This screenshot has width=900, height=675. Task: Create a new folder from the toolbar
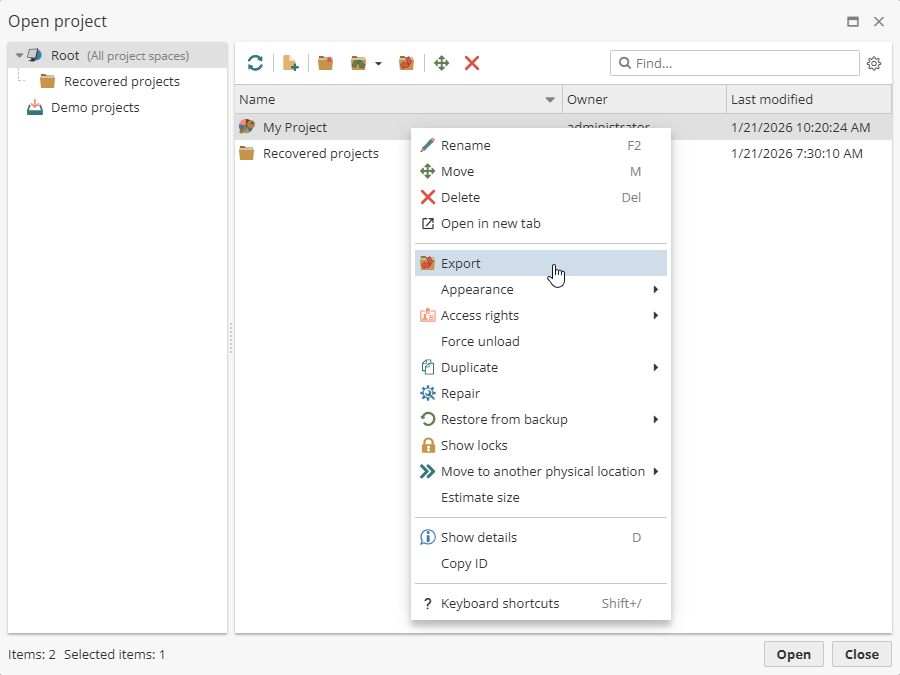[324, 63]
